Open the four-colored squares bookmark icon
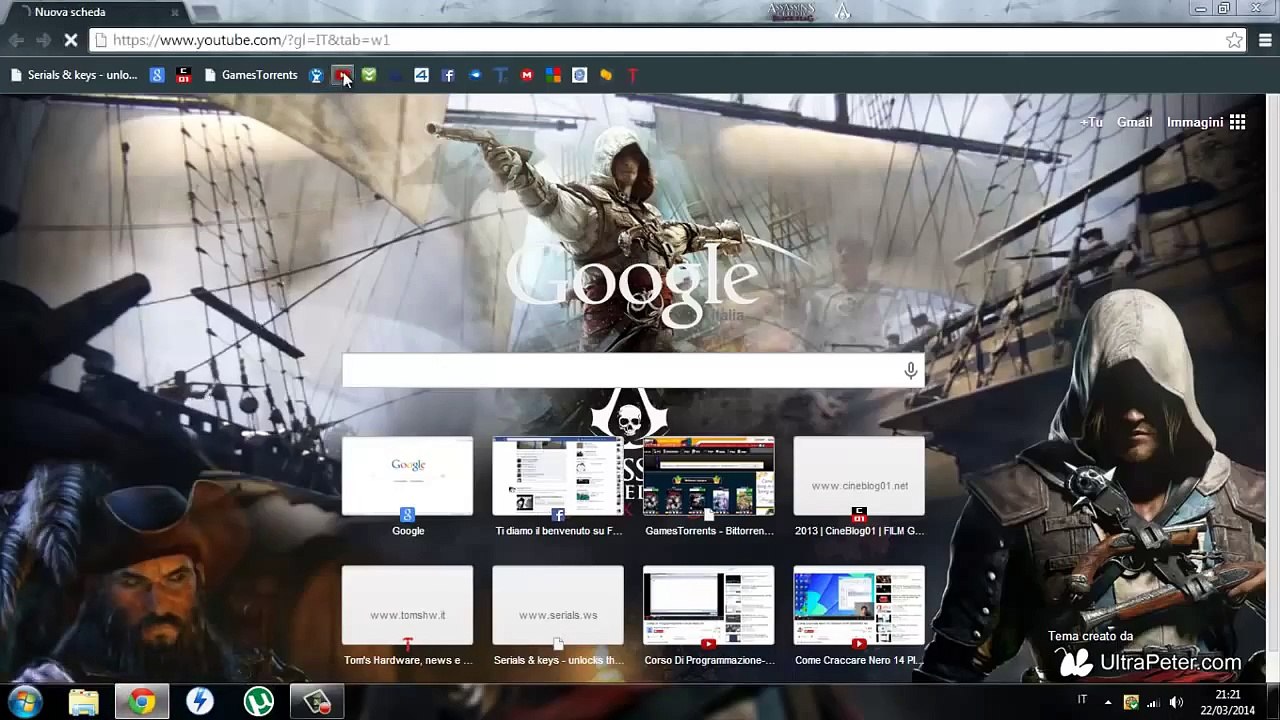The image size is (1280, 720). (553, 75)
